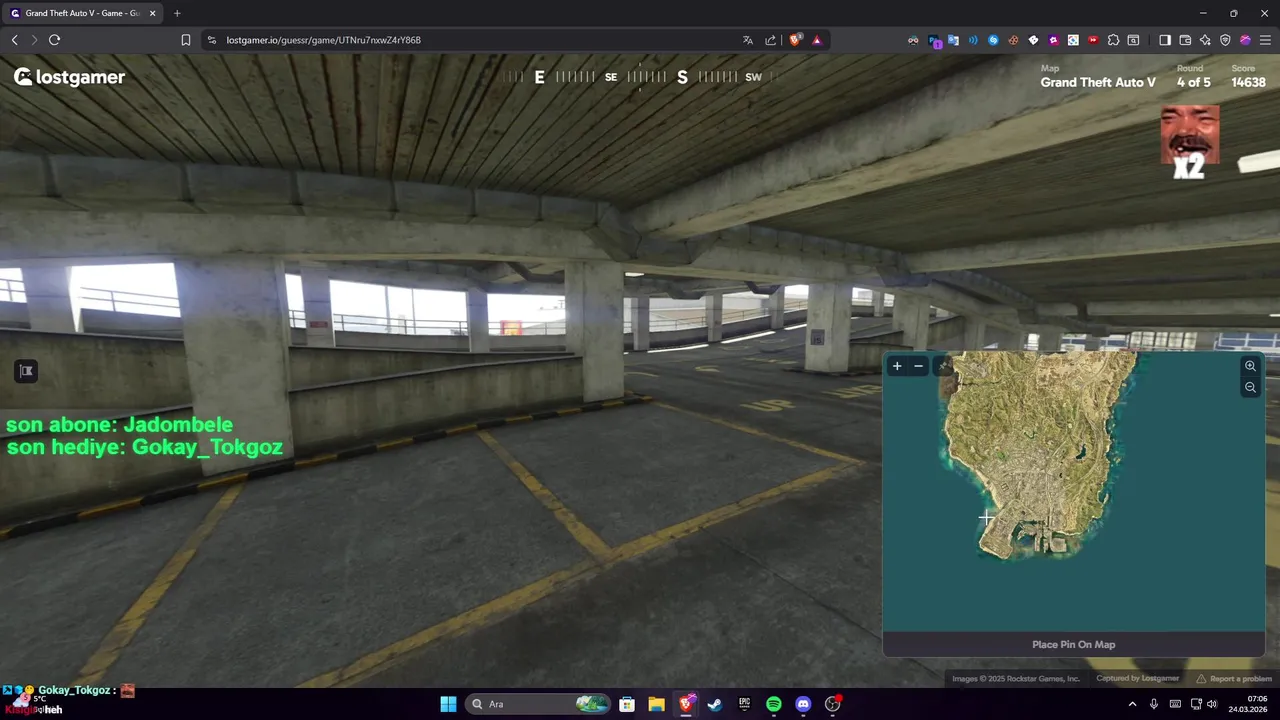Click the lostgamer logo
This screenshot has height=720, width=1280.
point(69,77)
